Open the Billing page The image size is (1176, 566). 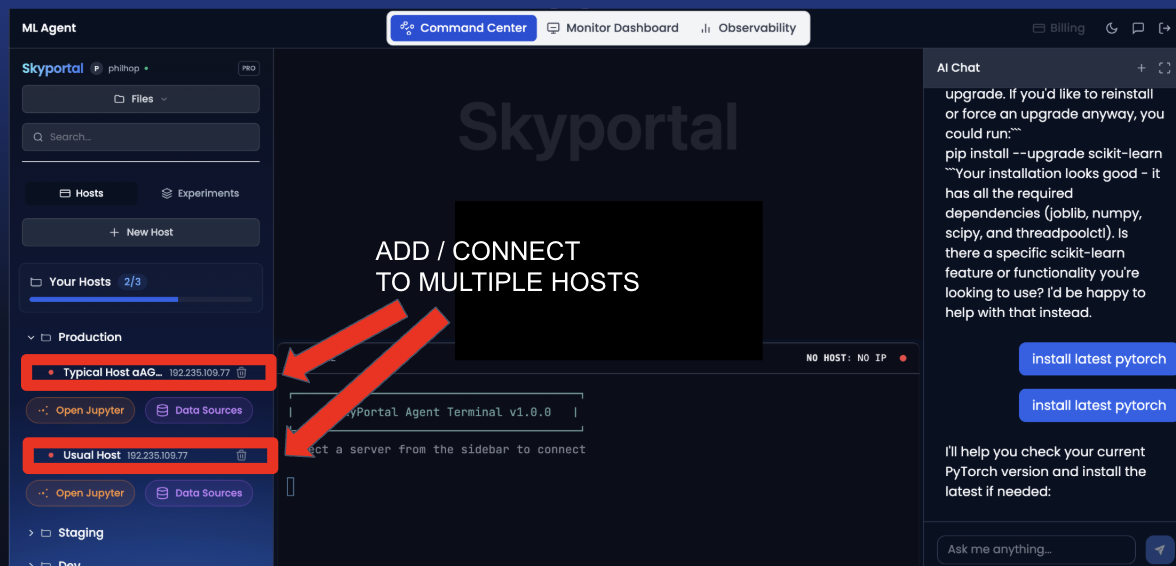pos(1058,28)
